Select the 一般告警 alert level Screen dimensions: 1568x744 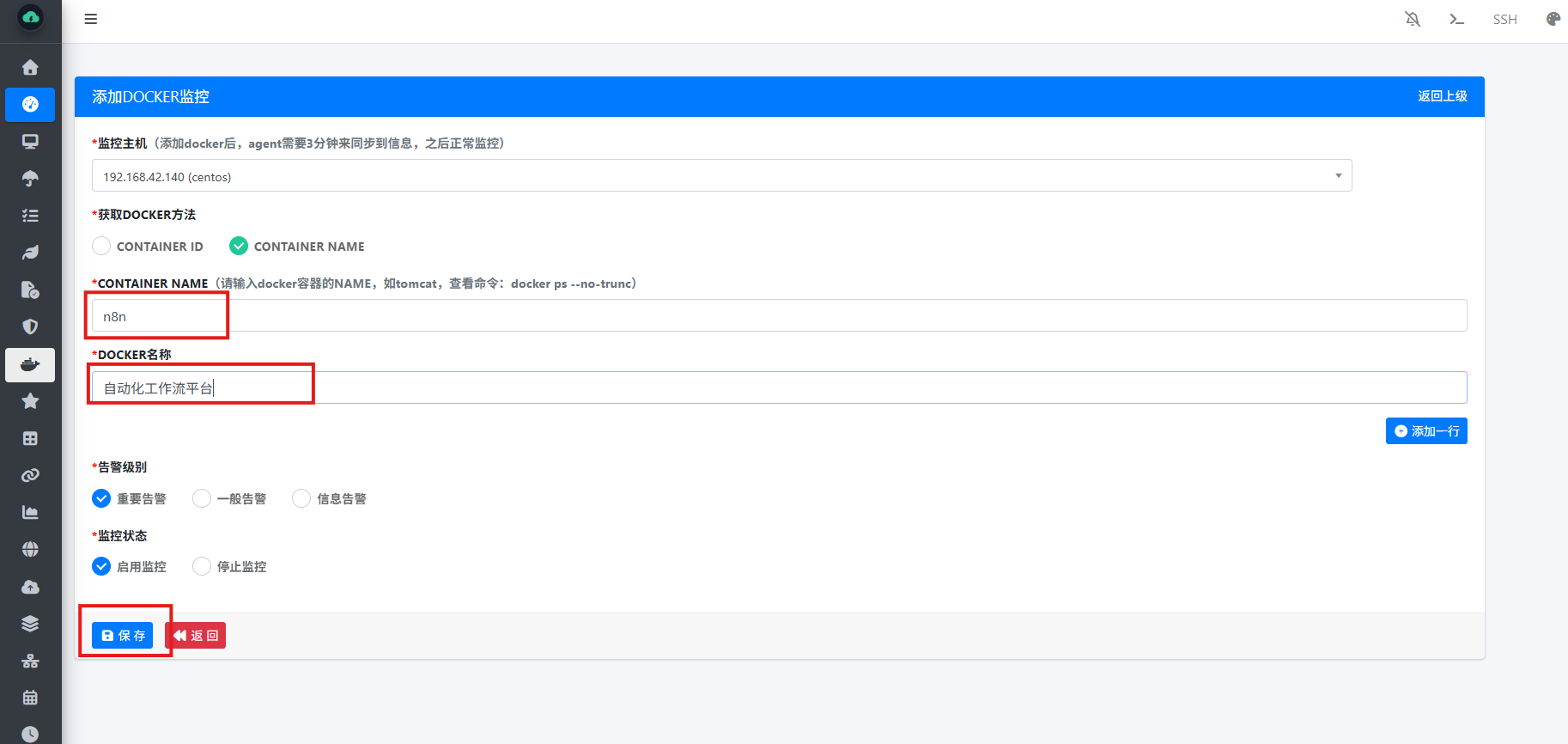point(202,498)
